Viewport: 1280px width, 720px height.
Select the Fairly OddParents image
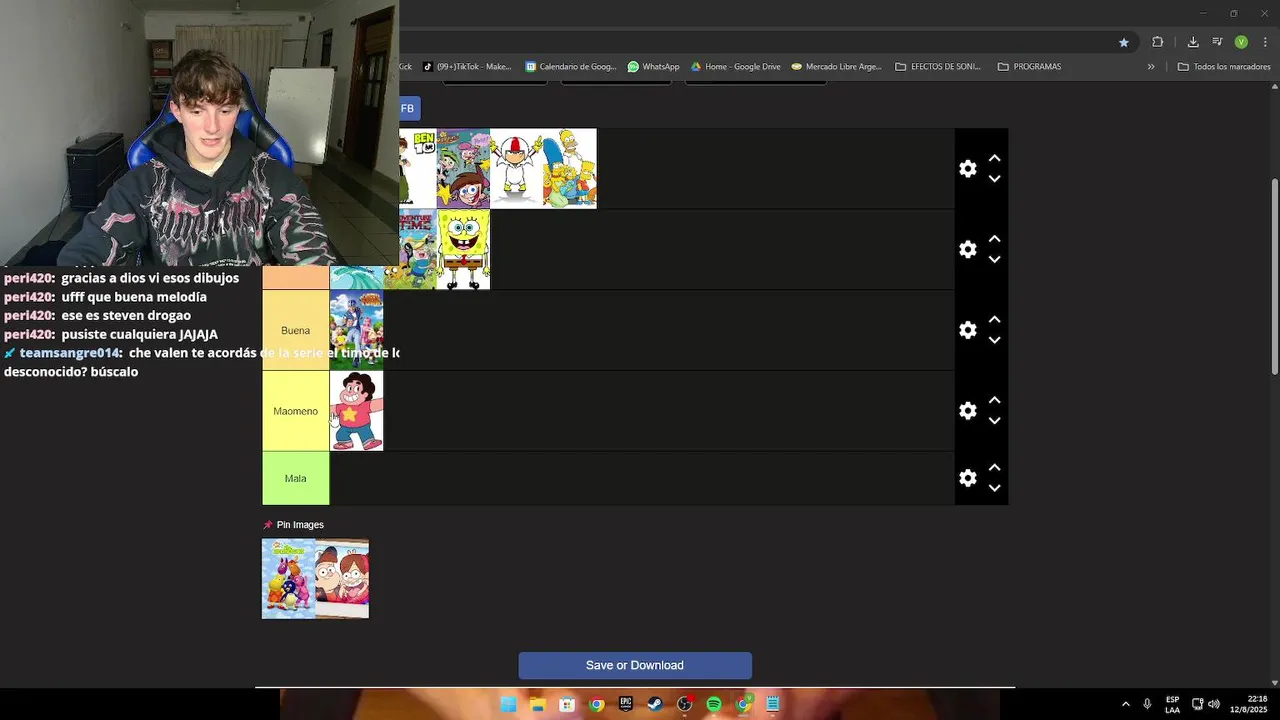pos(463,168)
